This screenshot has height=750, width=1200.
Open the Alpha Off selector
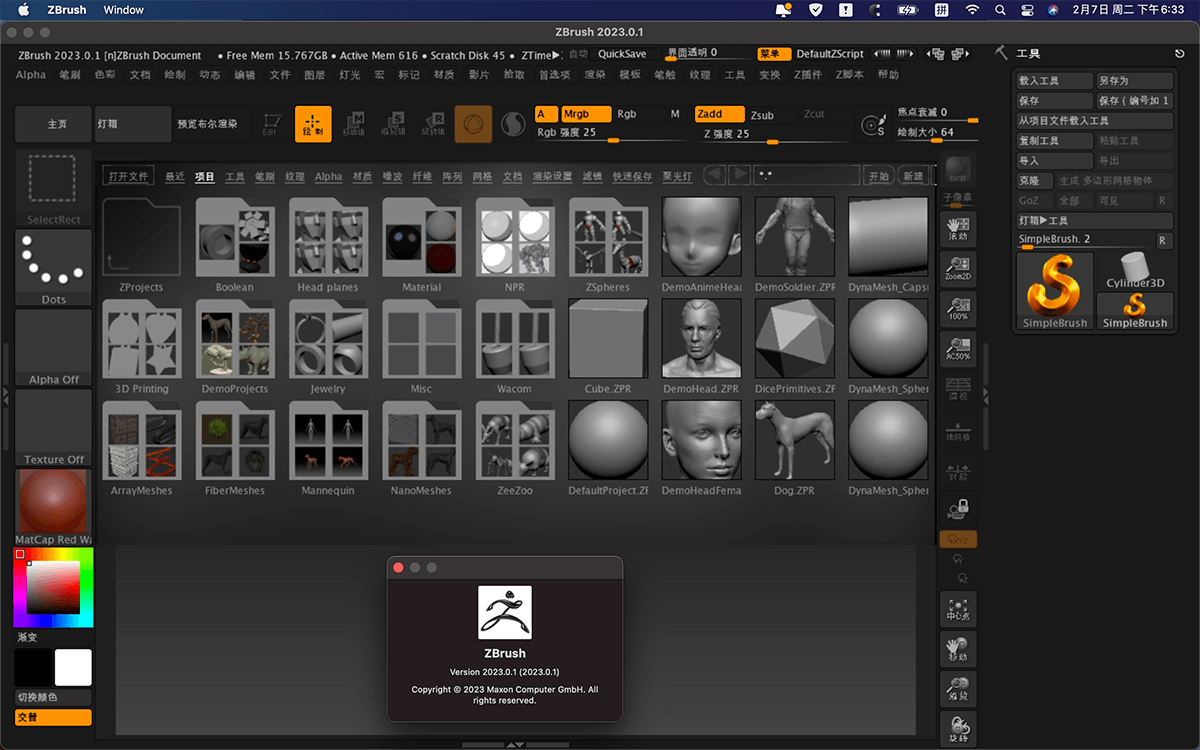pos(54,347)
